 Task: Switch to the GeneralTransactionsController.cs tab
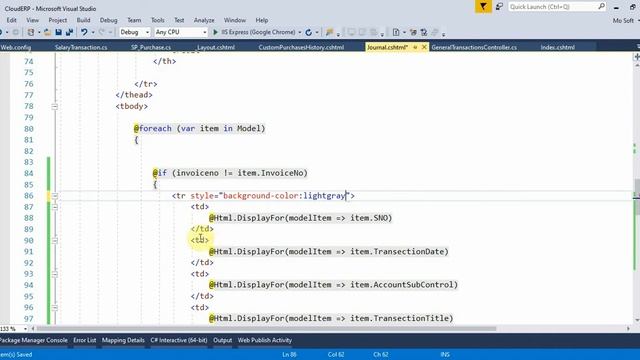pyautogui.click(x=474, y=47)
